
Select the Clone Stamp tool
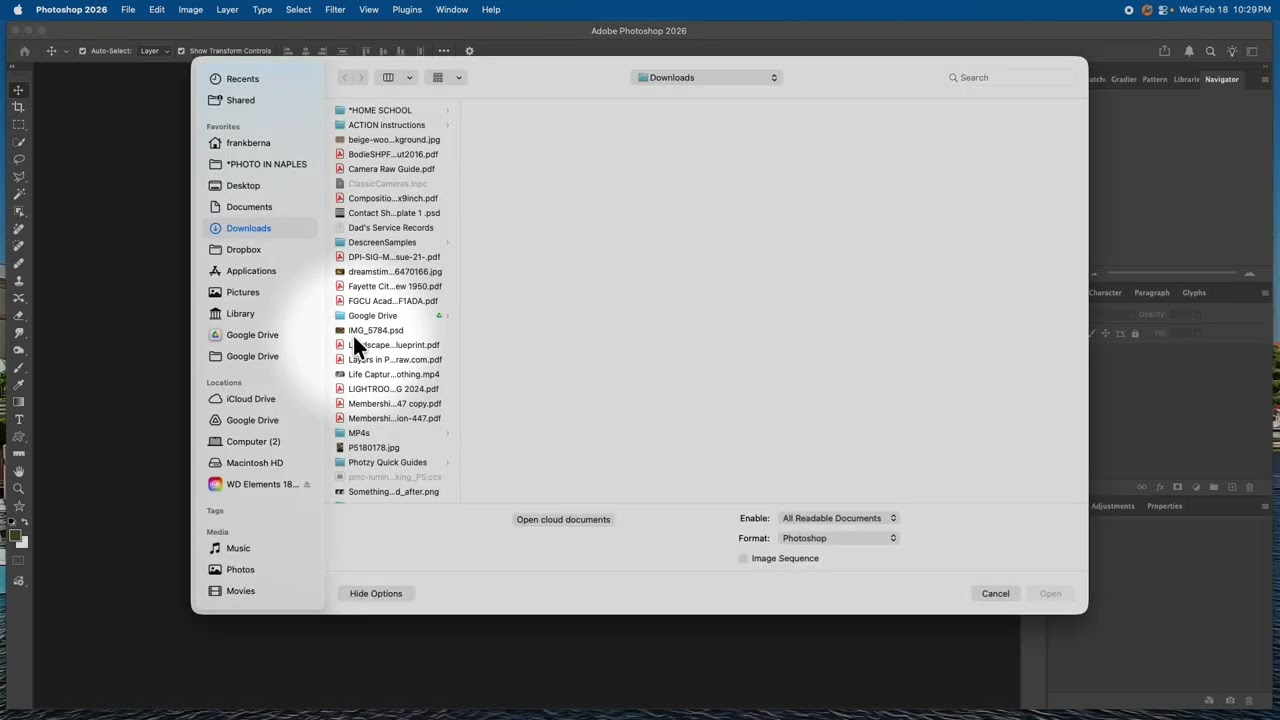(19, 280)
